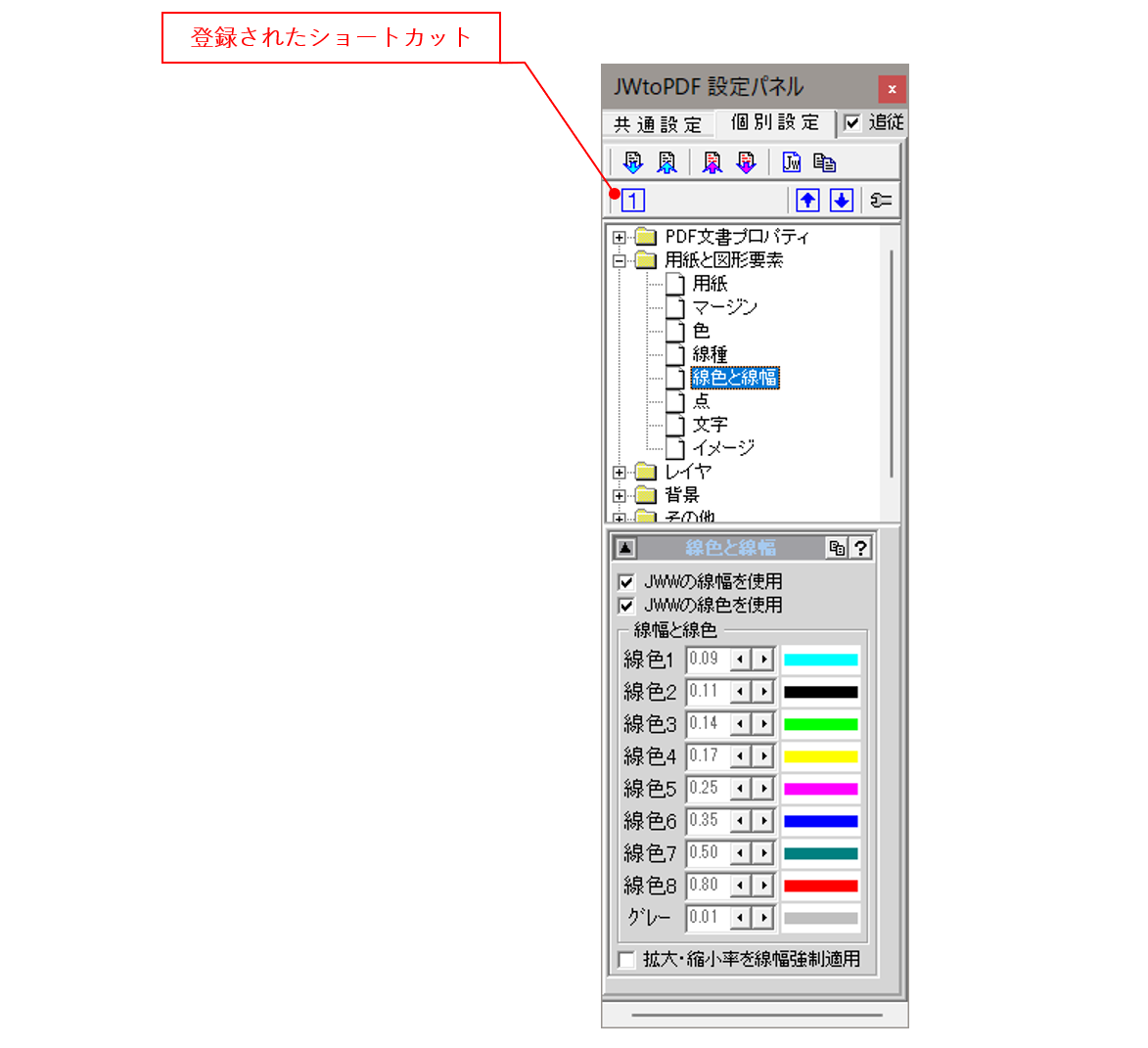This screenshot has height=1048, width=1148.
Task: Expand the レイヤ folder
Action: pyautogui.click(x=620, y=472)
